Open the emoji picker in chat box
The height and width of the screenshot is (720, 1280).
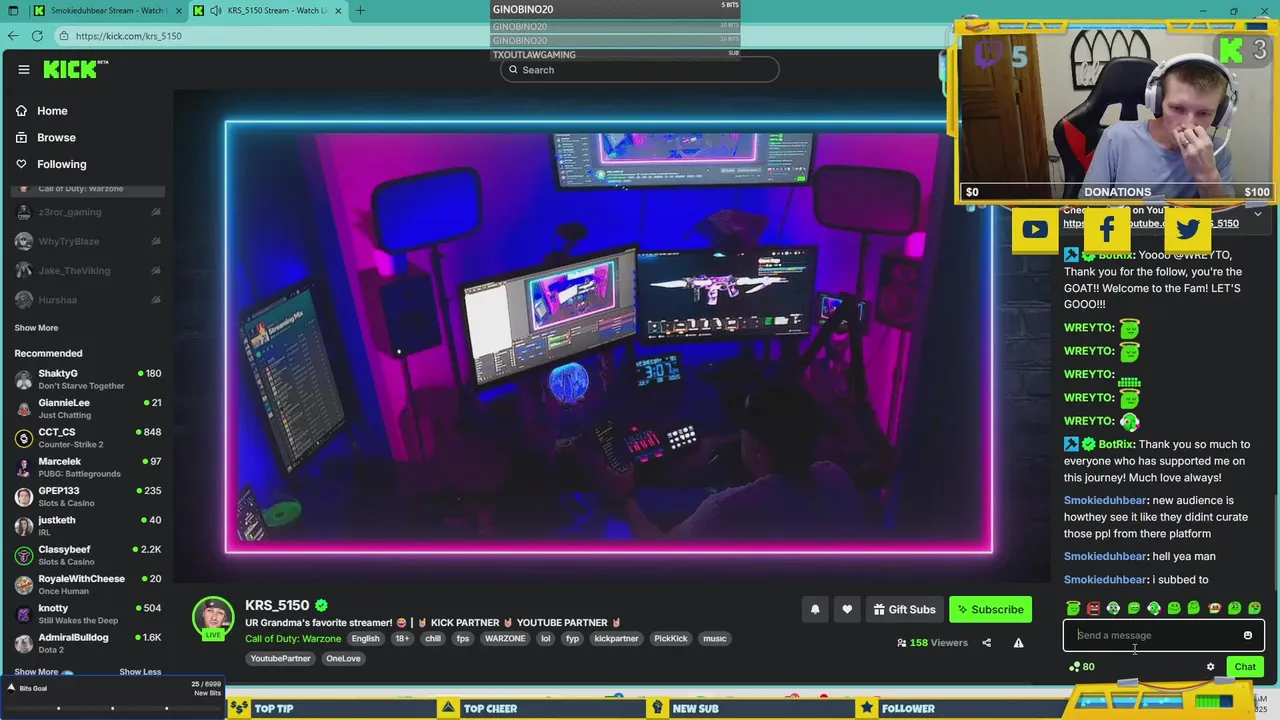point(1248,635)
